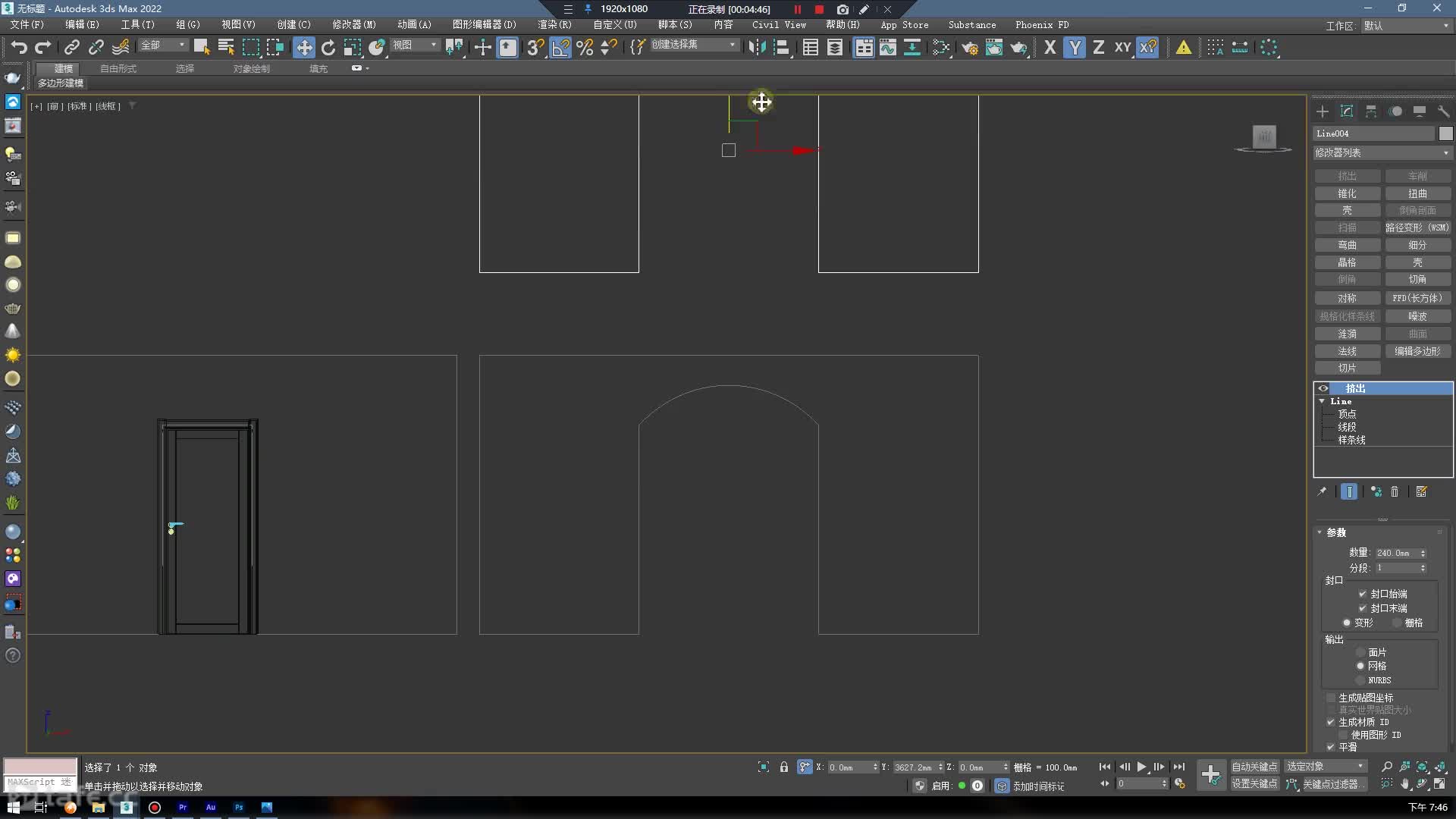Select the Select and Link tool
1456x819 pixels.
tap(71, 47)
